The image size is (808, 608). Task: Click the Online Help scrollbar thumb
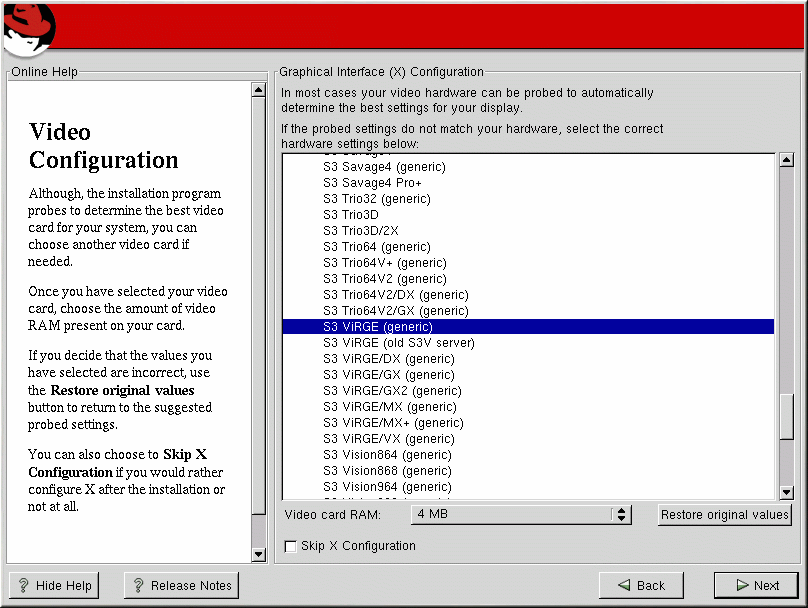click(259, 305)
